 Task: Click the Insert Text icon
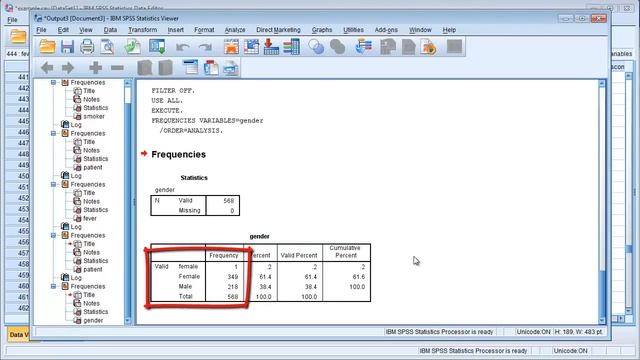[231, 67]
